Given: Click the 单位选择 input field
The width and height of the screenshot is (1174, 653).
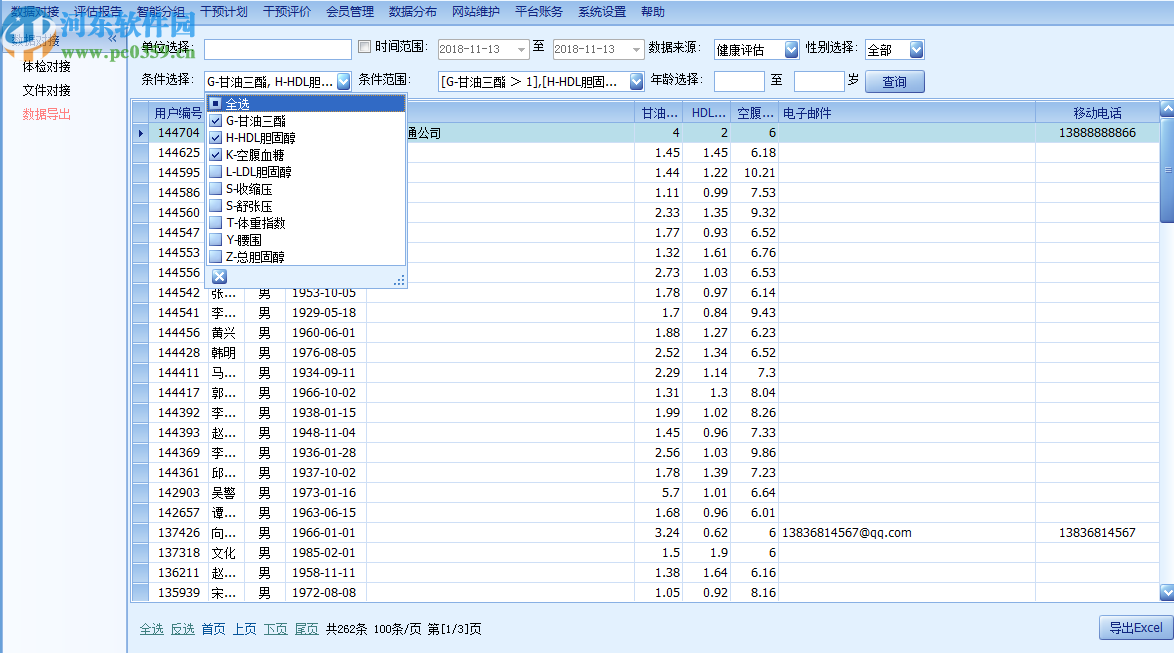Looking at the screenshot, I should (x=277, y=49).
